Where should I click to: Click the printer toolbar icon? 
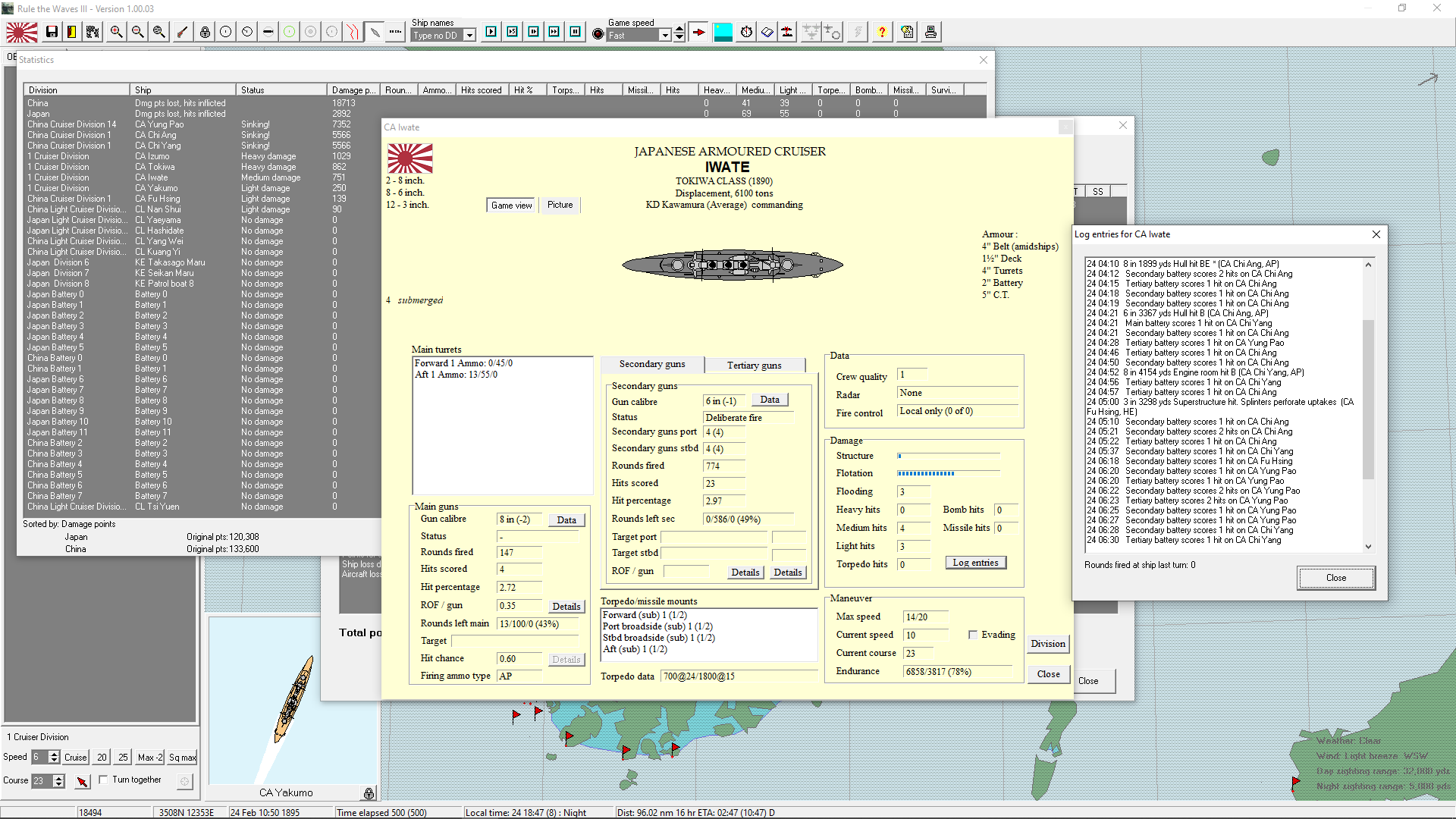click(x=930, y=32)
